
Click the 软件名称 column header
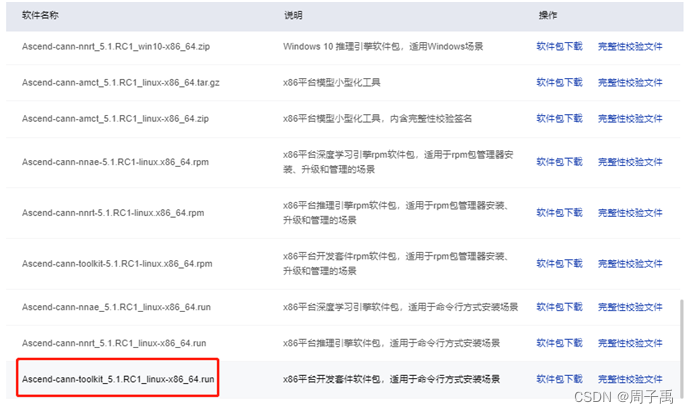[40, 15]
